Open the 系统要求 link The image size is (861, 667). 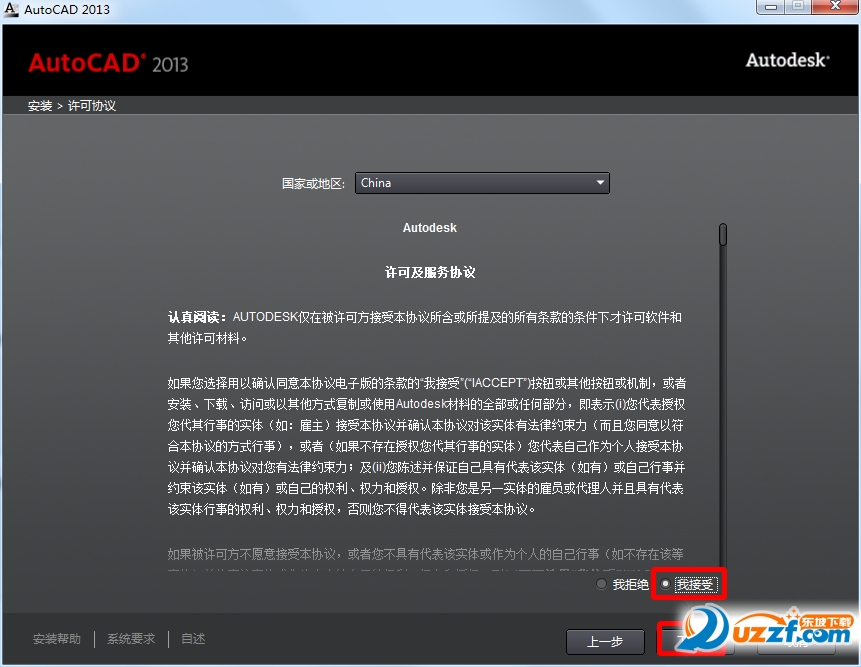click(131, 639)
